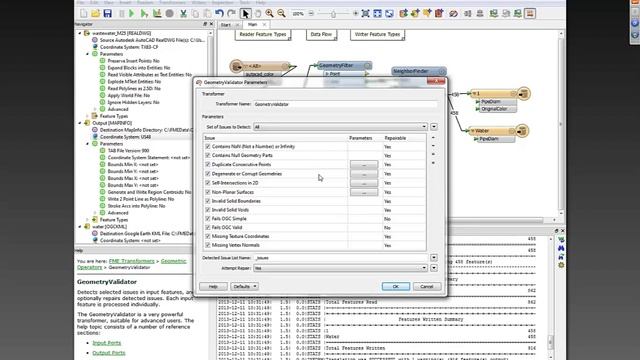Uncheck Contains NaN or Infinity issue
The width and height of the screenshot is (640, 360).
208,147
